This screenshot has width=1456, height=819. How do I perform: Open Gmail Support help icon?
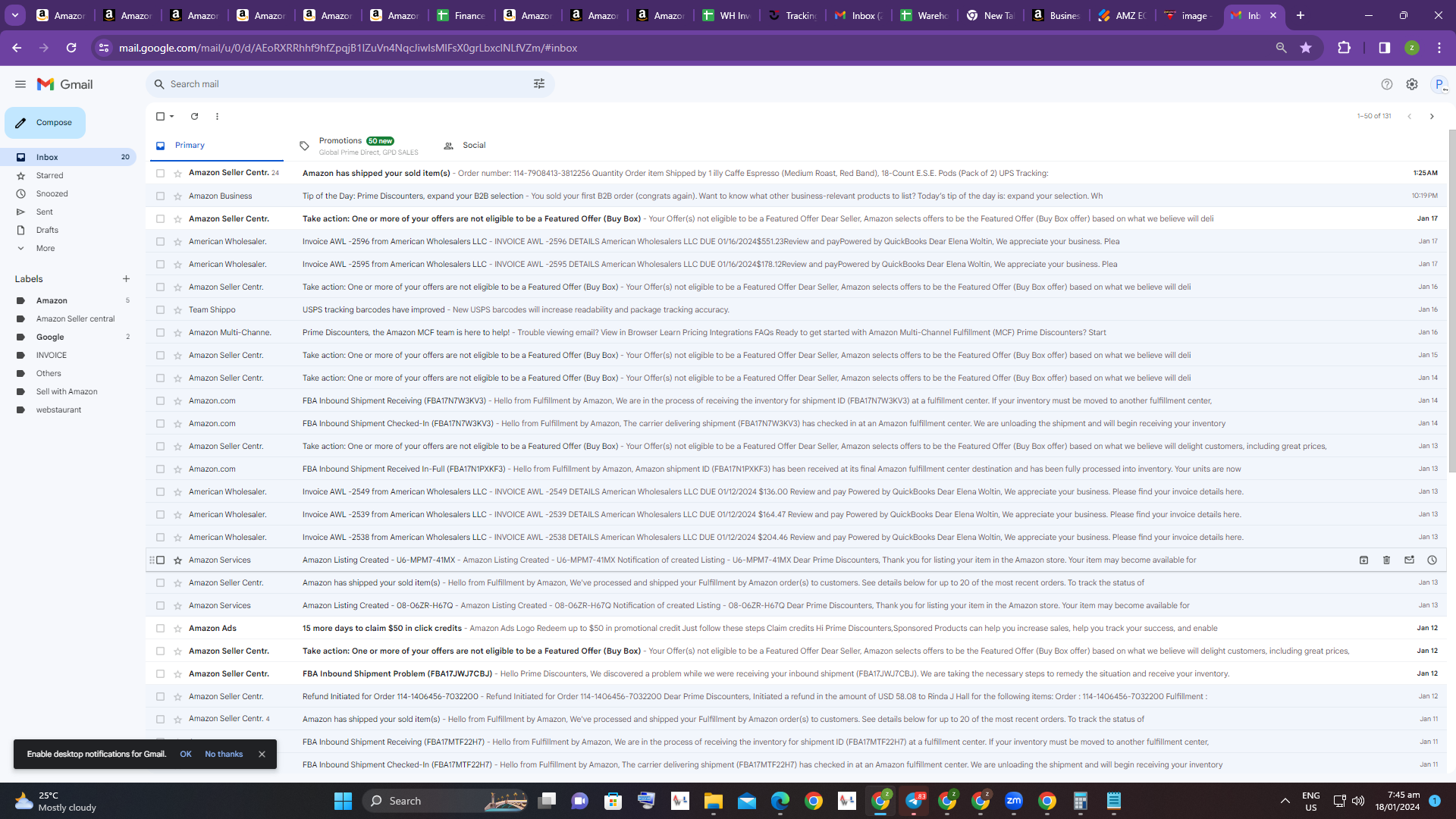[x=1387, y=84]
